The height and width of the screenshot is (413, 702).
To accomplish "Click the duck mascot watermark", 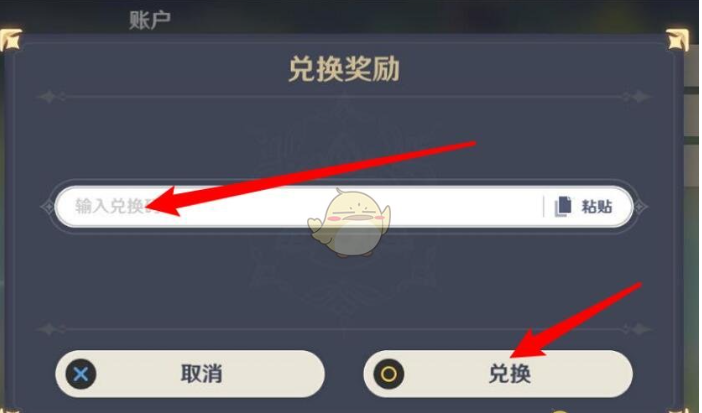I will [349, 223].
